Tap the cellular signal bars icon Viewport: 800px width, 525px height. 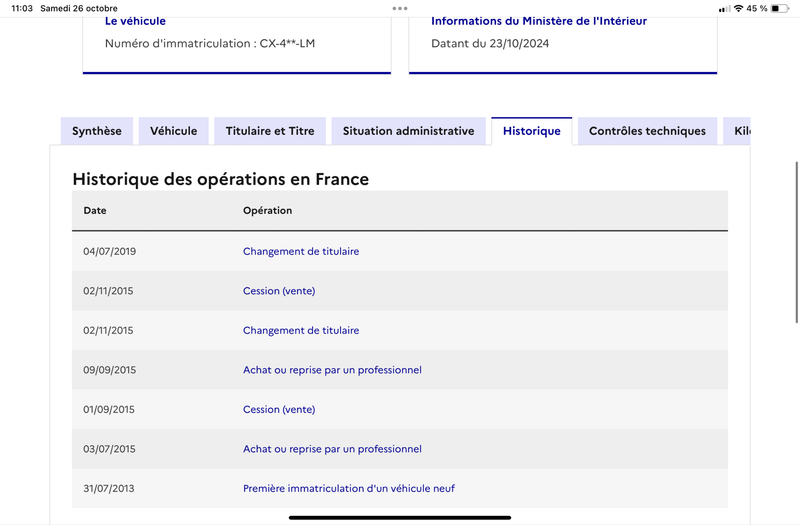coord(724,9)
